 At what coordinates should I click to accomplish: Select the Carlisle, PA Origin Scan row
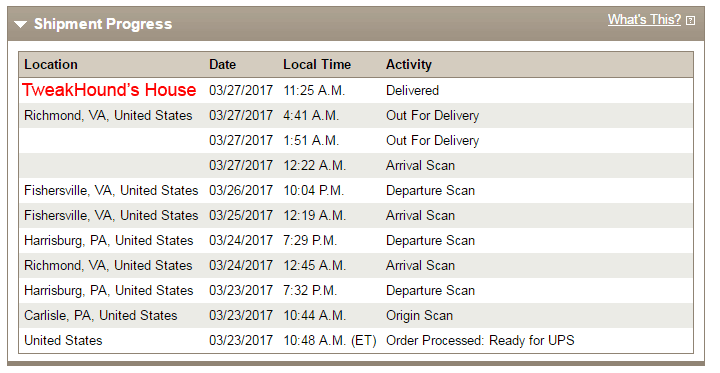[x=356, y=316]
